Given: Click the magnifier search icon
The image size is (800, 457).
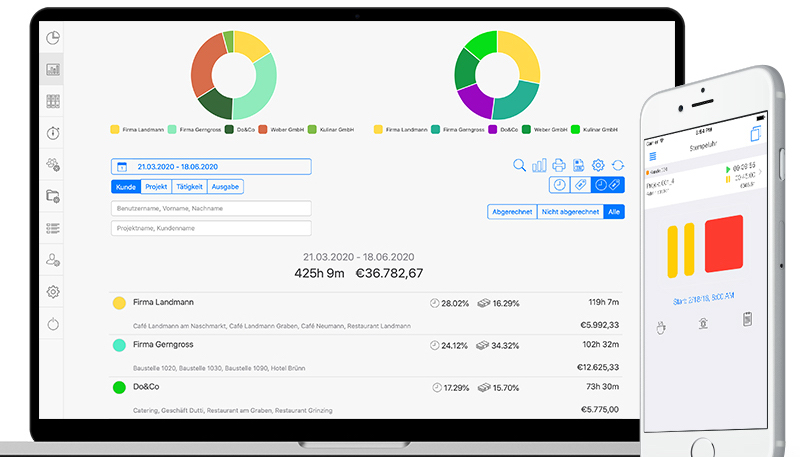Looking at the screenshot, I should 519,165.
